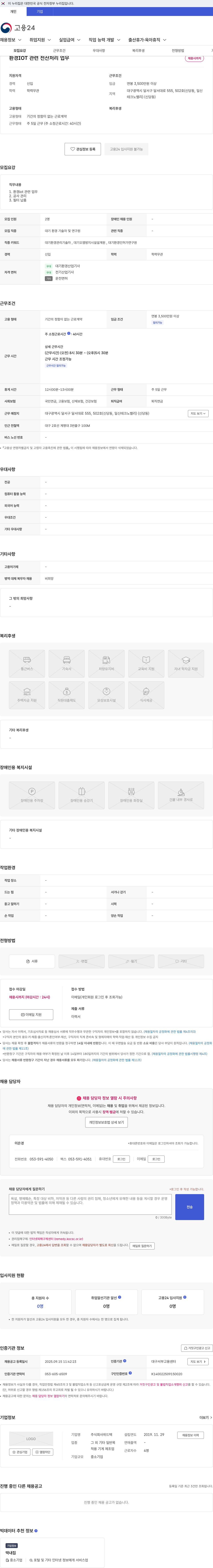Click the 기타 screening step tile
The width and height of the screenshot is (213, 1568).
181,961
